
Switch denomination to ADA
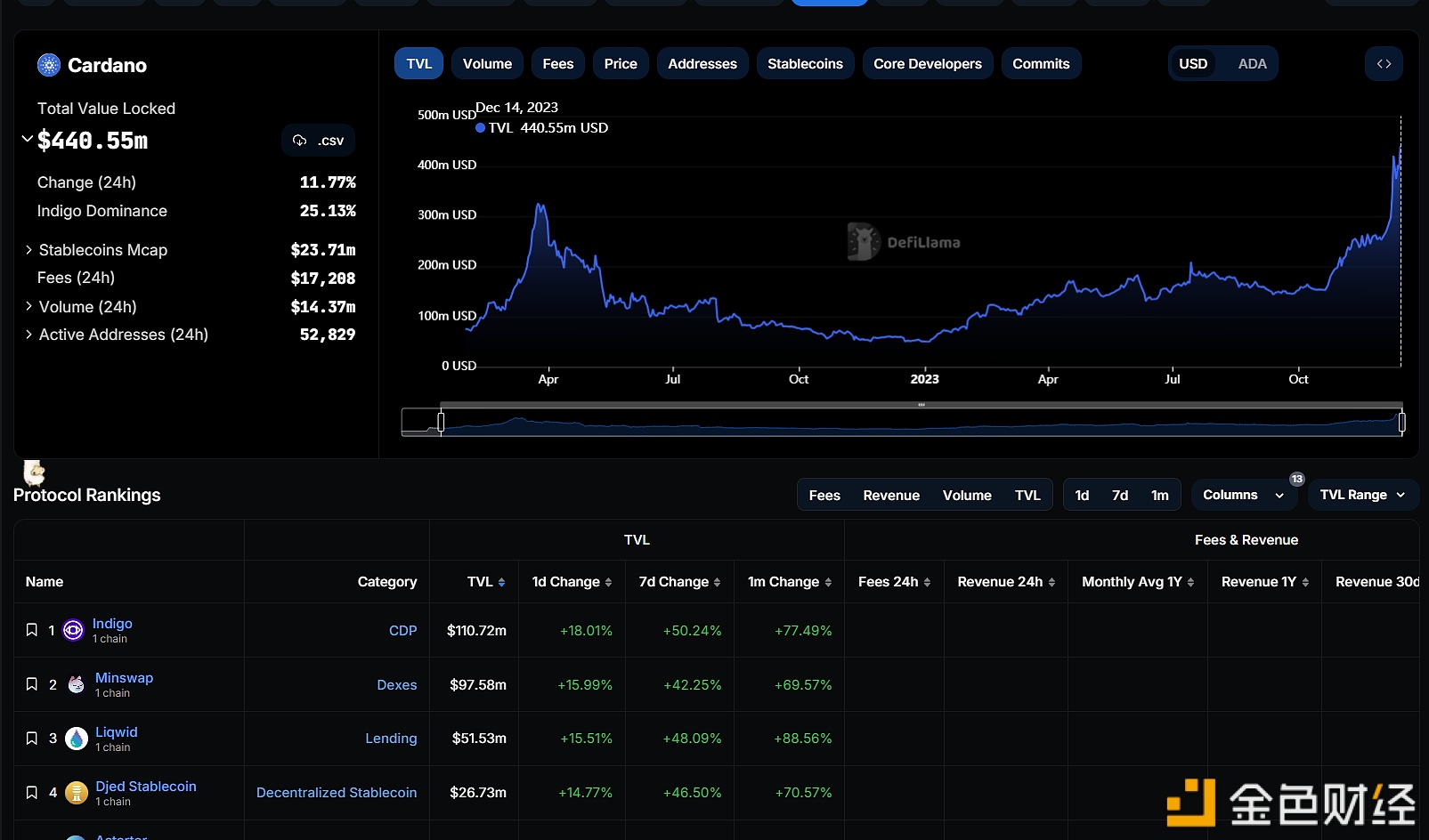click(x=1252, y=64)
